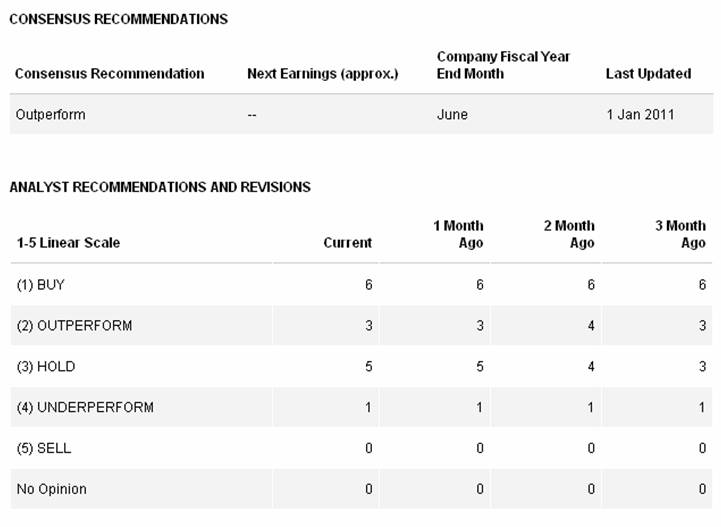Click the 1 Jan 2011 date cell
This screenshot has height=527, width=721.
point(640,115)
